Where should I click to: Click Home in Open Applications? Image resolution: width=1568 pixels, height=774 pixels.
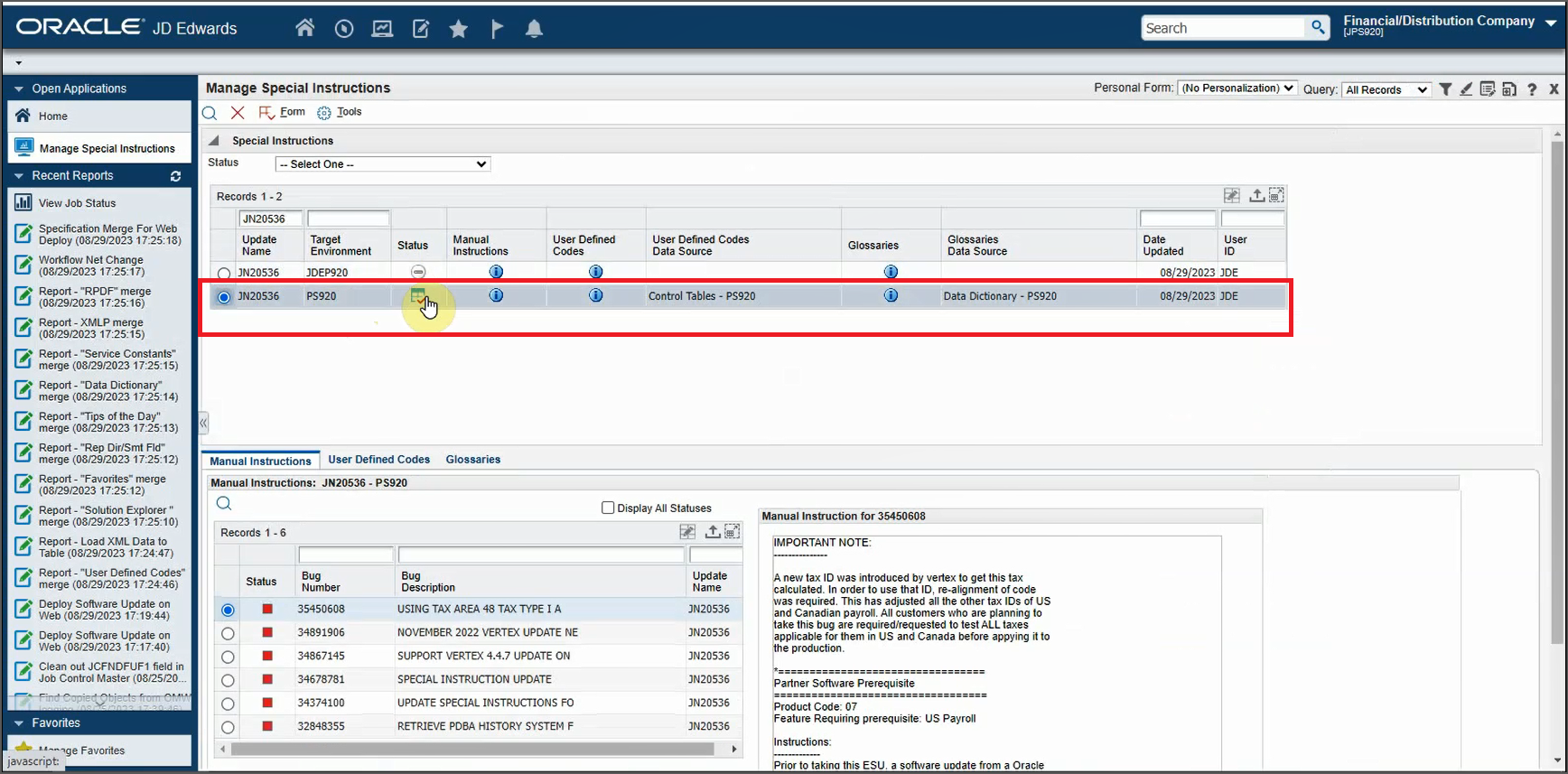(52, 116)
